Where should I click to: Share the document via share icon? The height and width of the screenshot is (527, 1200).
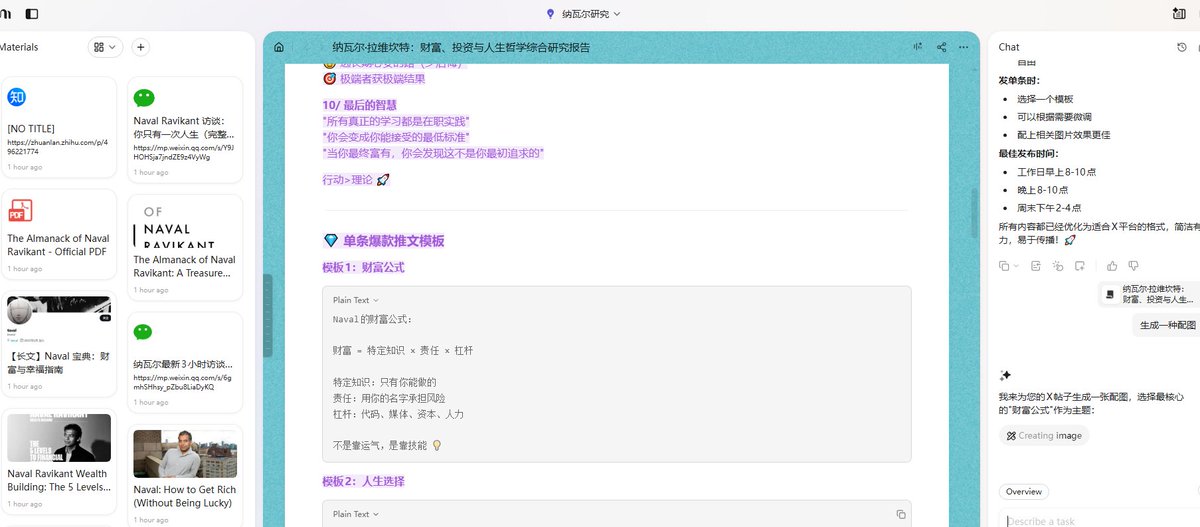pyautogui.click(x=941, y=47)
